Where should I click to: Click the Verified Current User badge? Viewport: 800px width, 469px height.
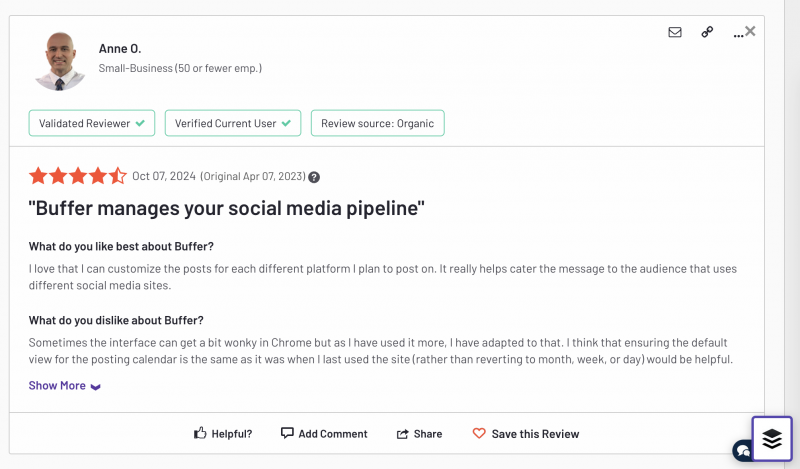click(x=233, y=123)
